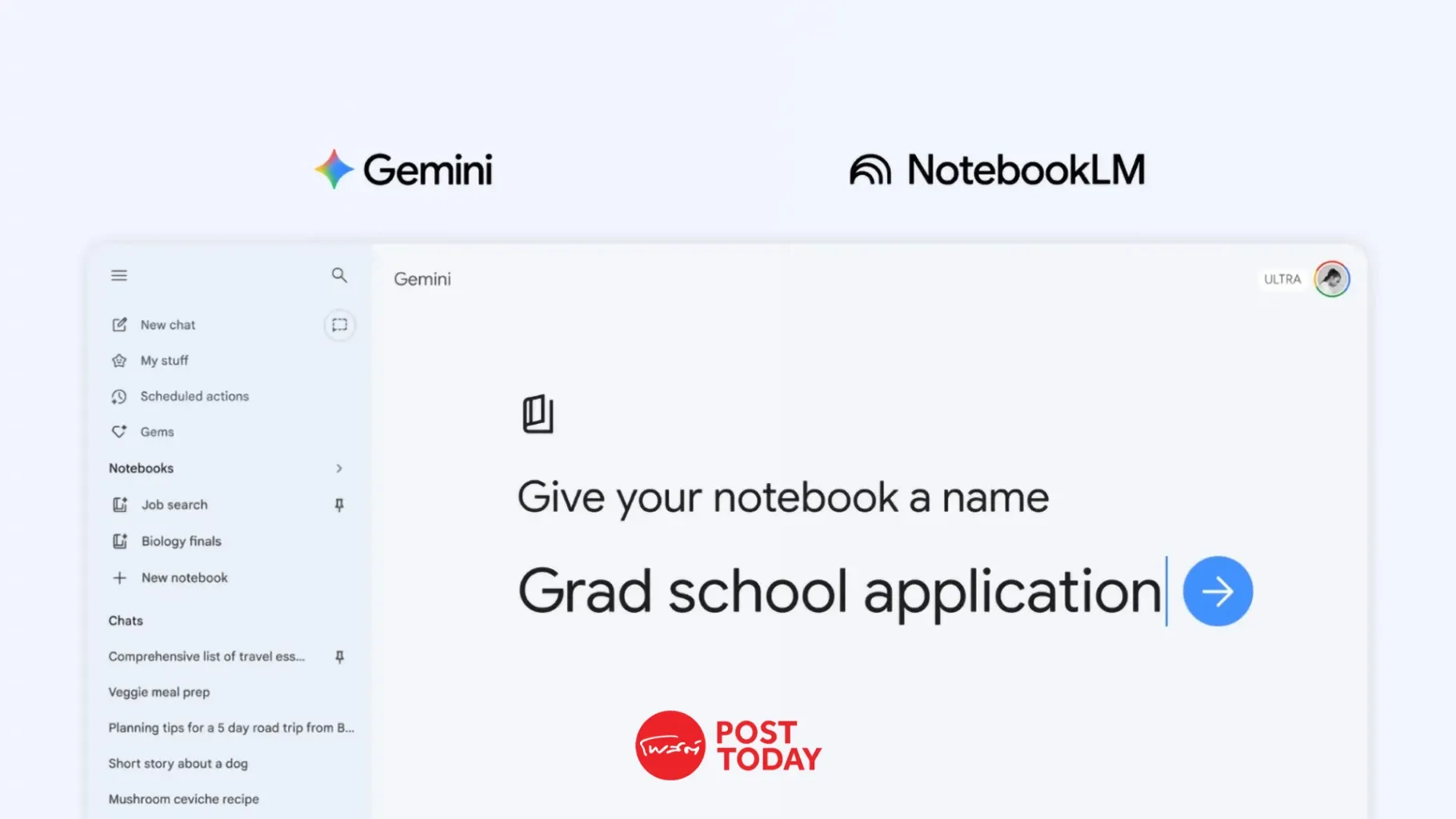1456x819 pixels.
Task: Click the Gems heart-sparkle icon
Action: click(x=119, y=432)
